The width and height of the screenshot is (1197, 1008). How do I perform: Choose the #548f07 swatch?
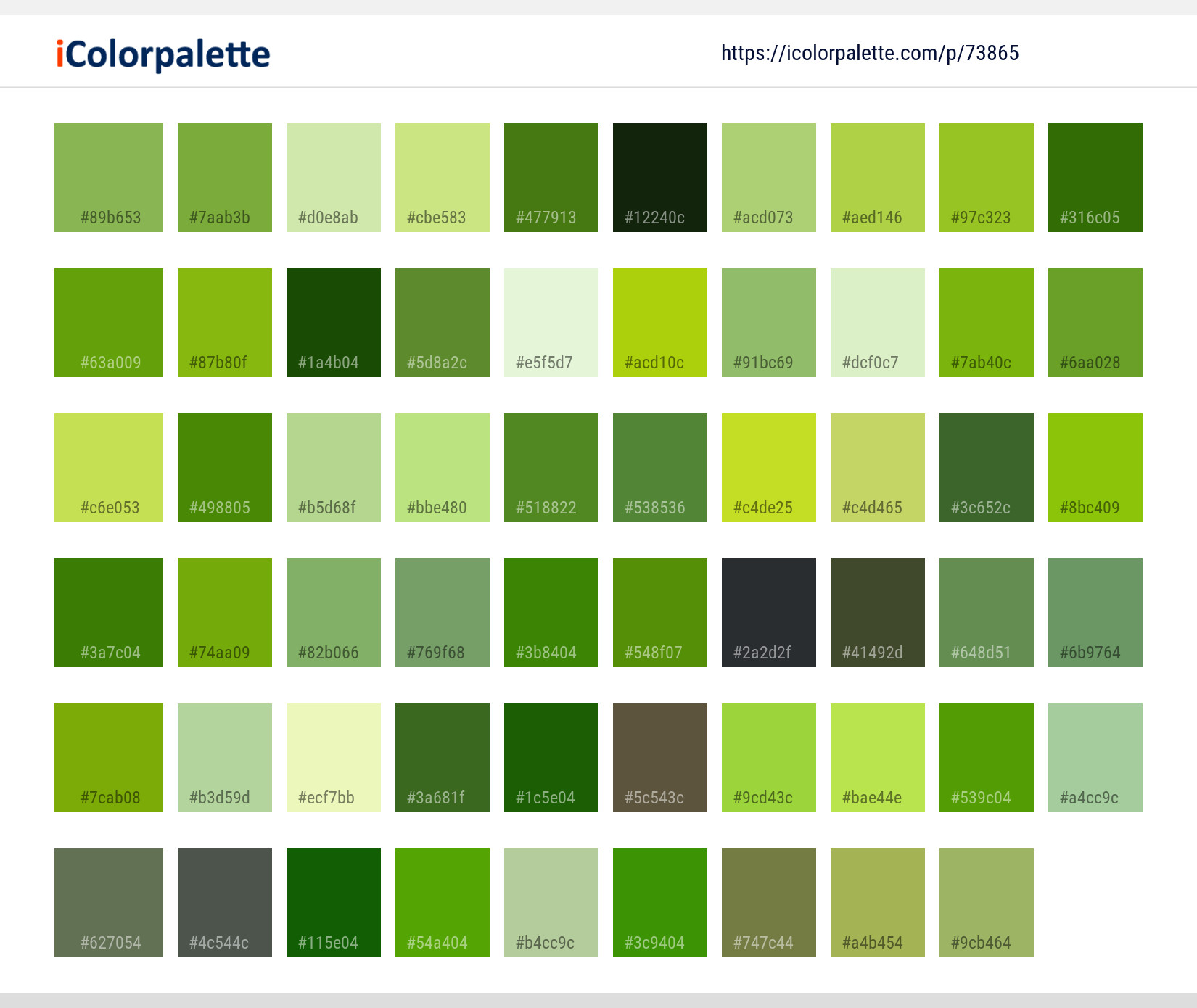click(660, 613)
